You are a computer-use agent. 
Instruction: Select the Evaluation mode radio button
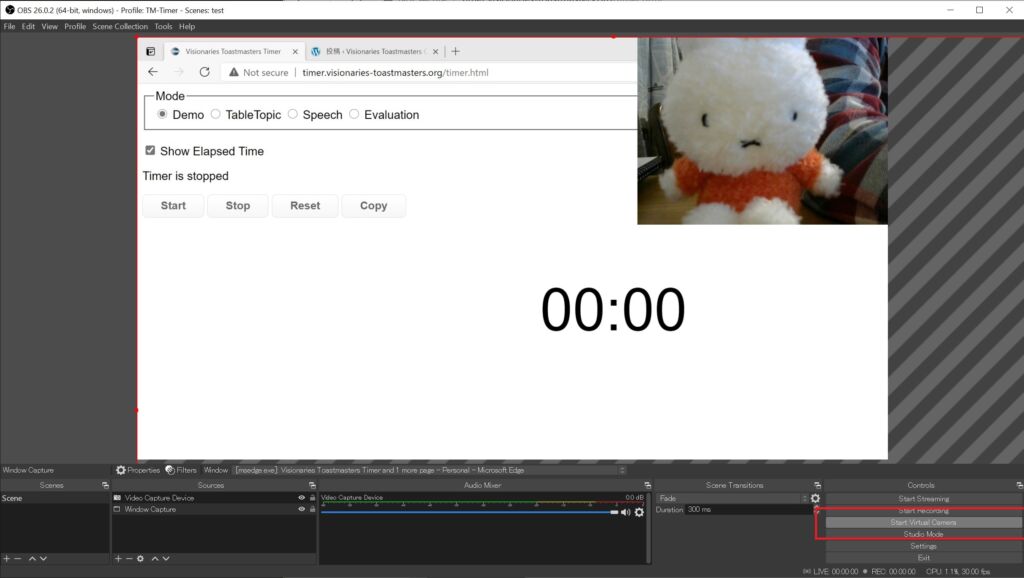tap(354, 114)
